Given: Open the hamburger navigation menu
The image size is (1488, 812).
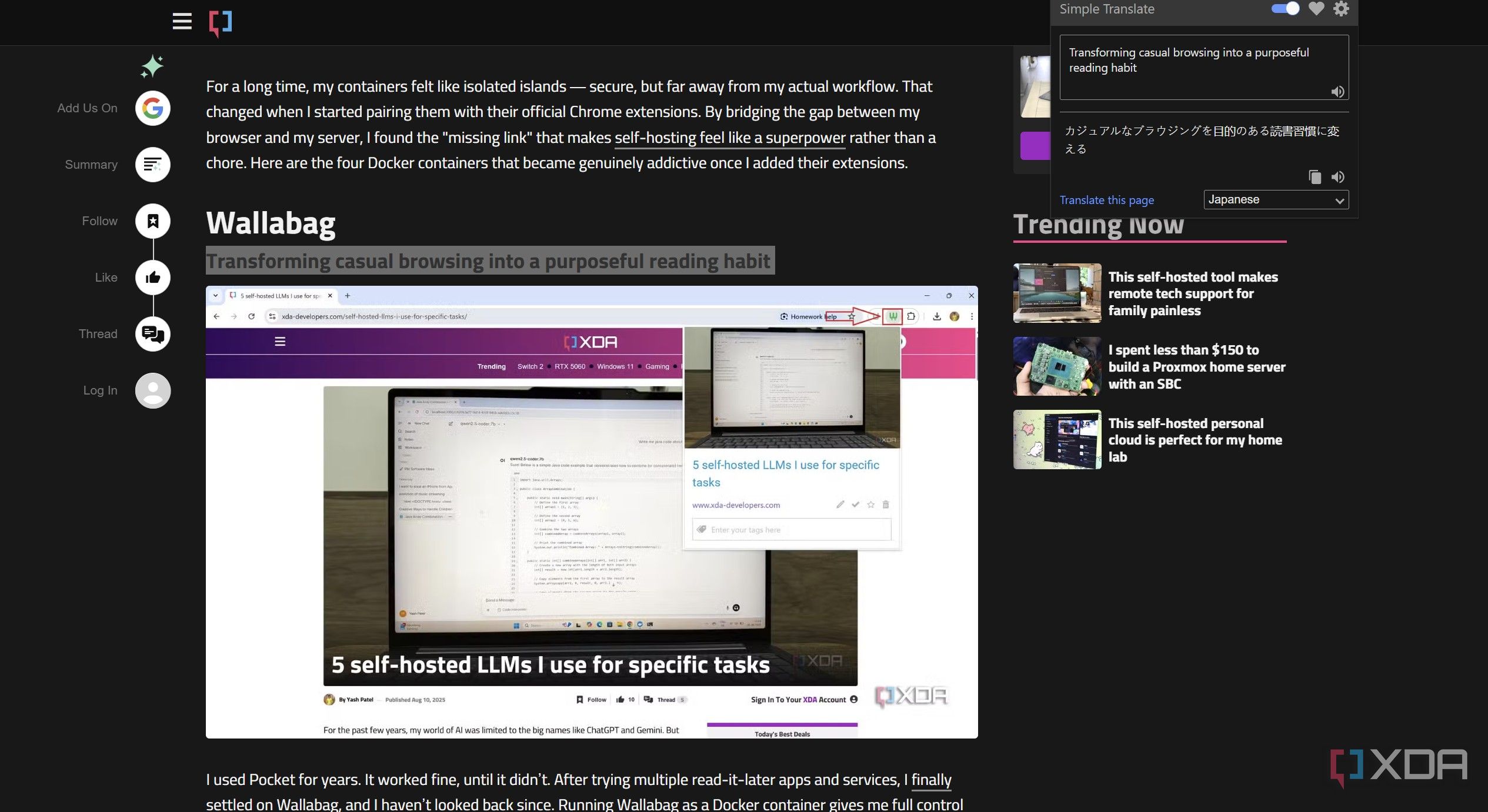Looking at the screenshot, I should tap(182, 22).
